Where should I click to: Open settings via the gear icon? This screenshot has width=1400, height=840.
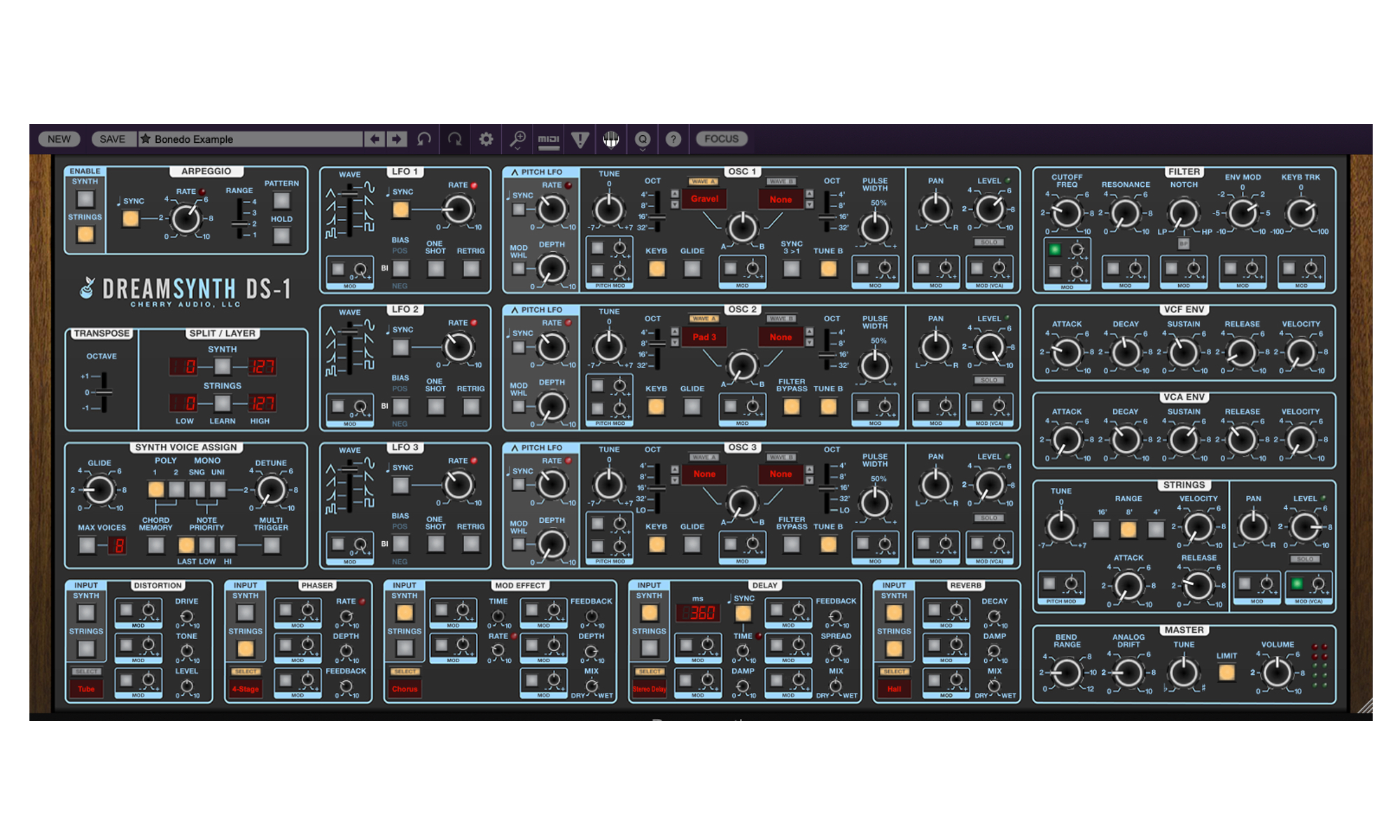(x=486, y=139)
